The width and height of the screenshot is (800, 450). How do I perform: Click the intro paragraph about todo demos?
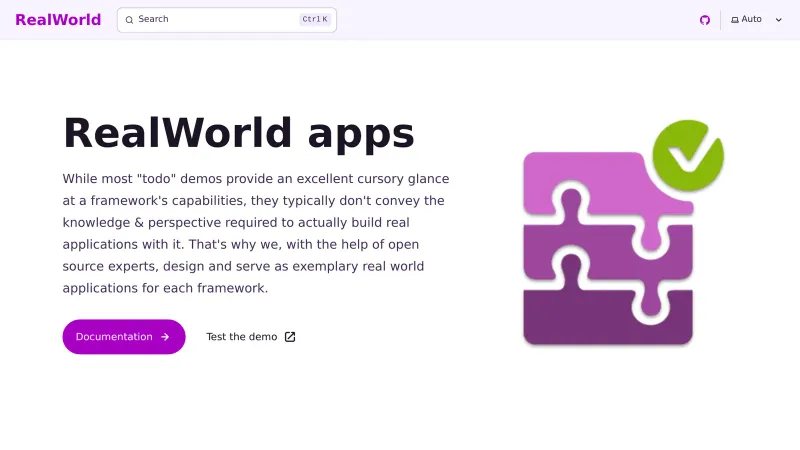tap(255, 233)
